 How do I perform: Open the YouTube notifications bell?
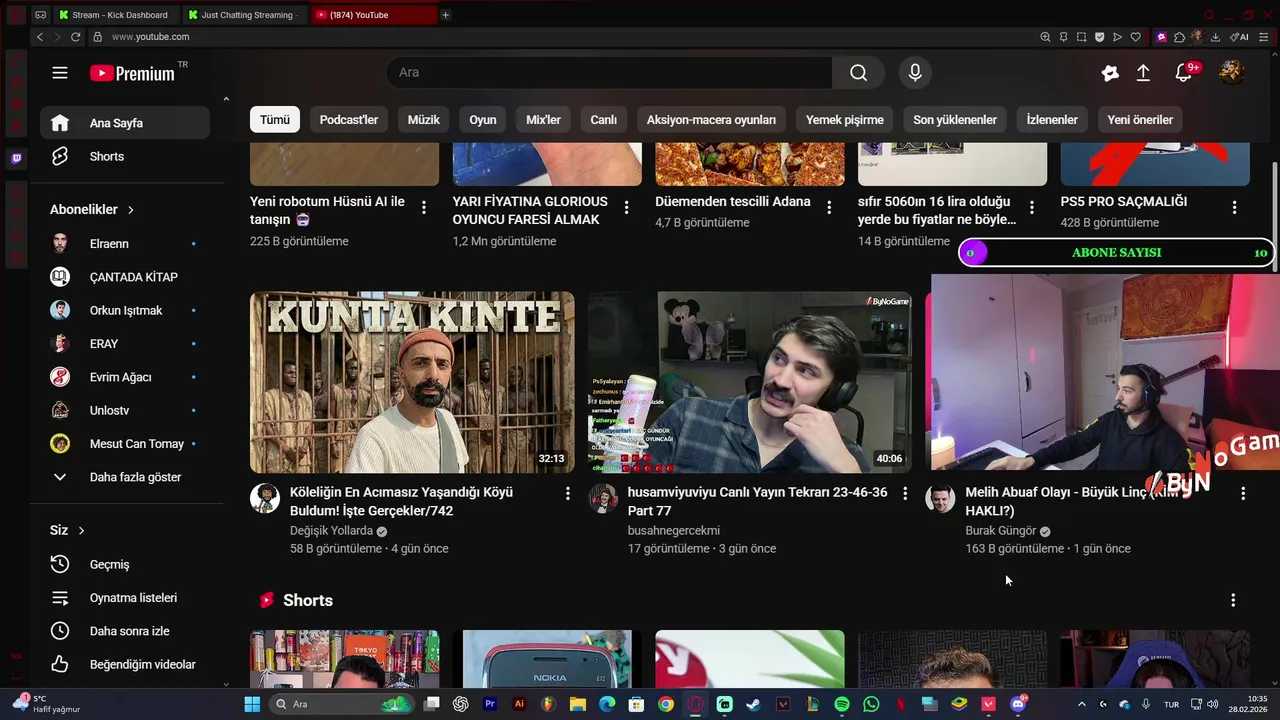pyautogui.click(x=1184, y=73)
